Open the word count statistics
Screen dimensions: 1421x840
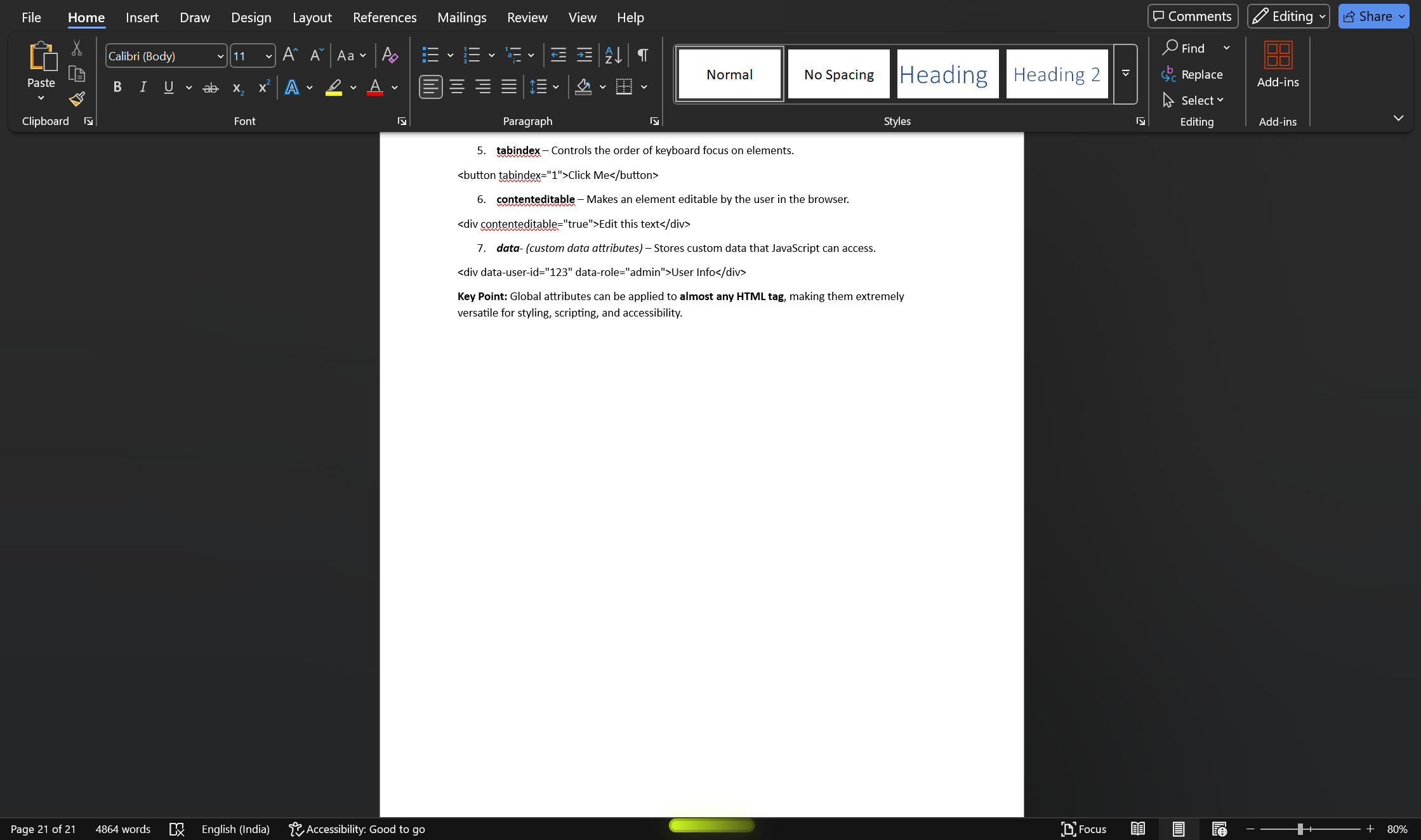pos(122,829)
